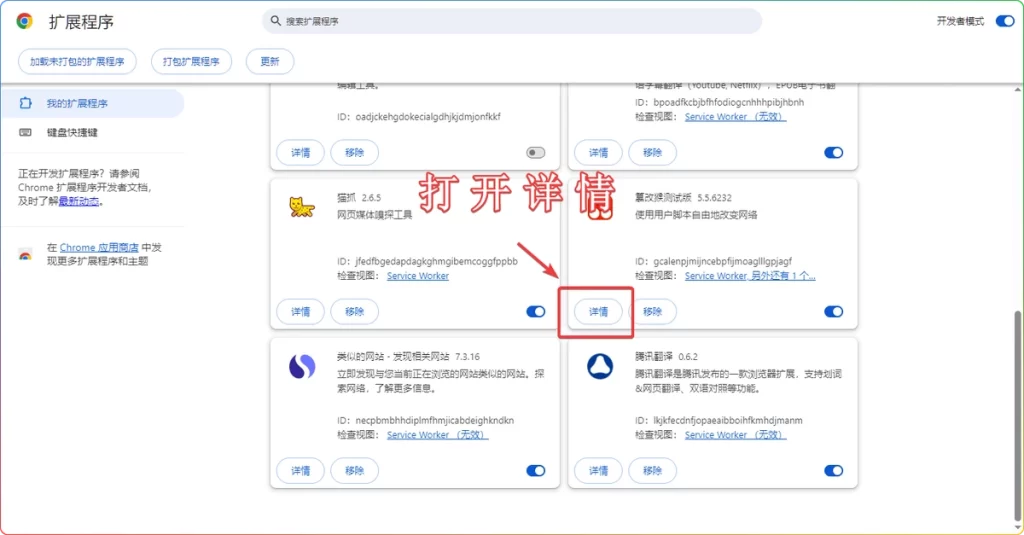
Task: Click the 类似的网站 extension icon
Action: (x=302, y=366)
